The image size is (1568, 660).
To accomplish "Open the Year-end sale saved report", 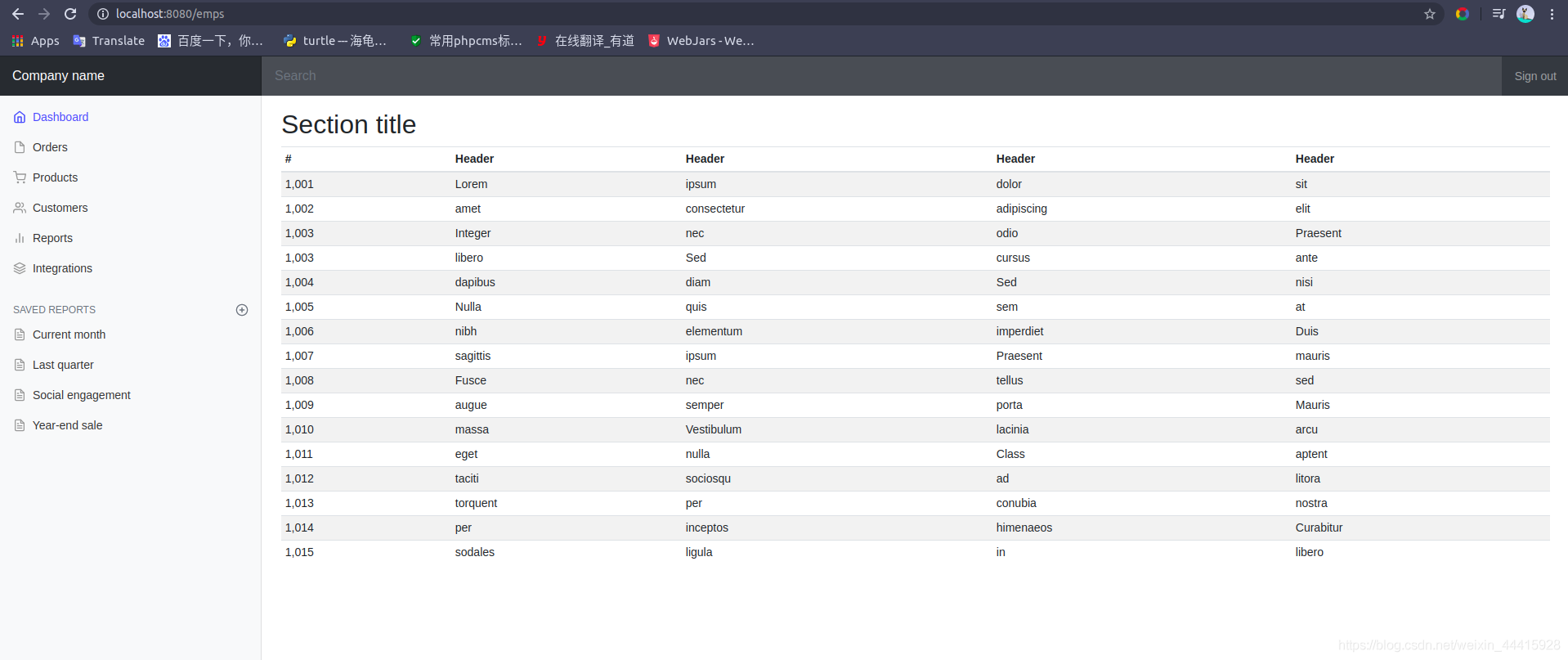I will pos(67,425).
